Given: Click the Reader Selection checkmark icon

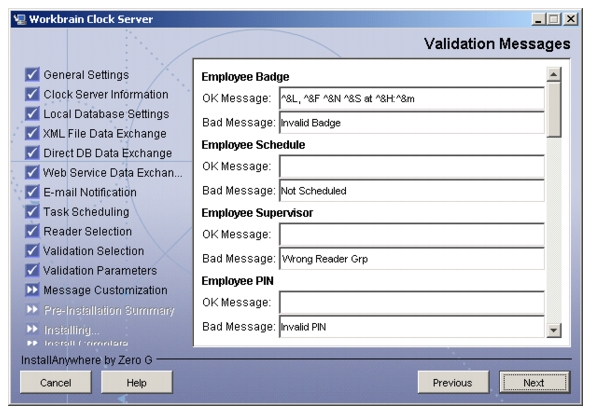Looking at the screenshot, I should (x=32, y=231).
